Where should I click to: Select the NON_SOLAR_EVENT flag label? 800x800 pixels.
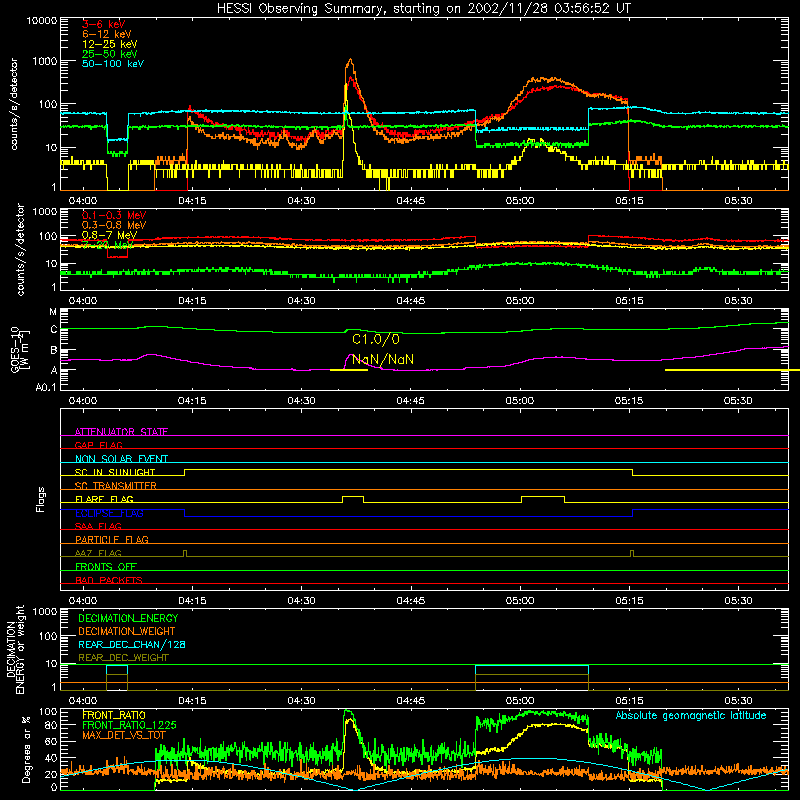(121, 459)
